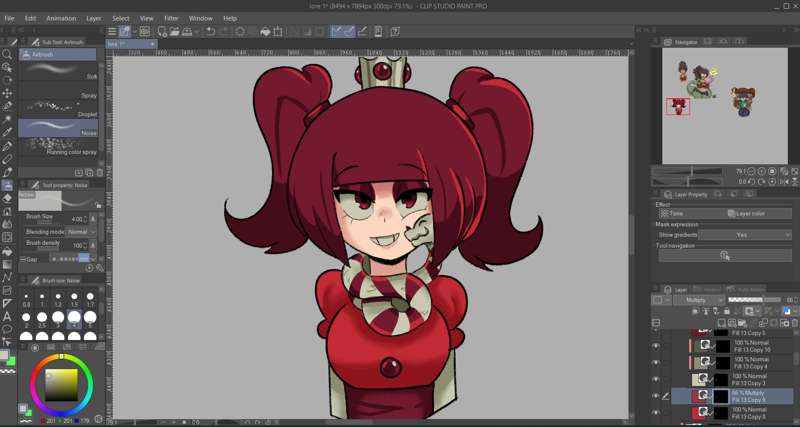Viewport: 800px width, 427px height.
Task: Click the command bar hamburger menu icon
Action: click(112, 32)
